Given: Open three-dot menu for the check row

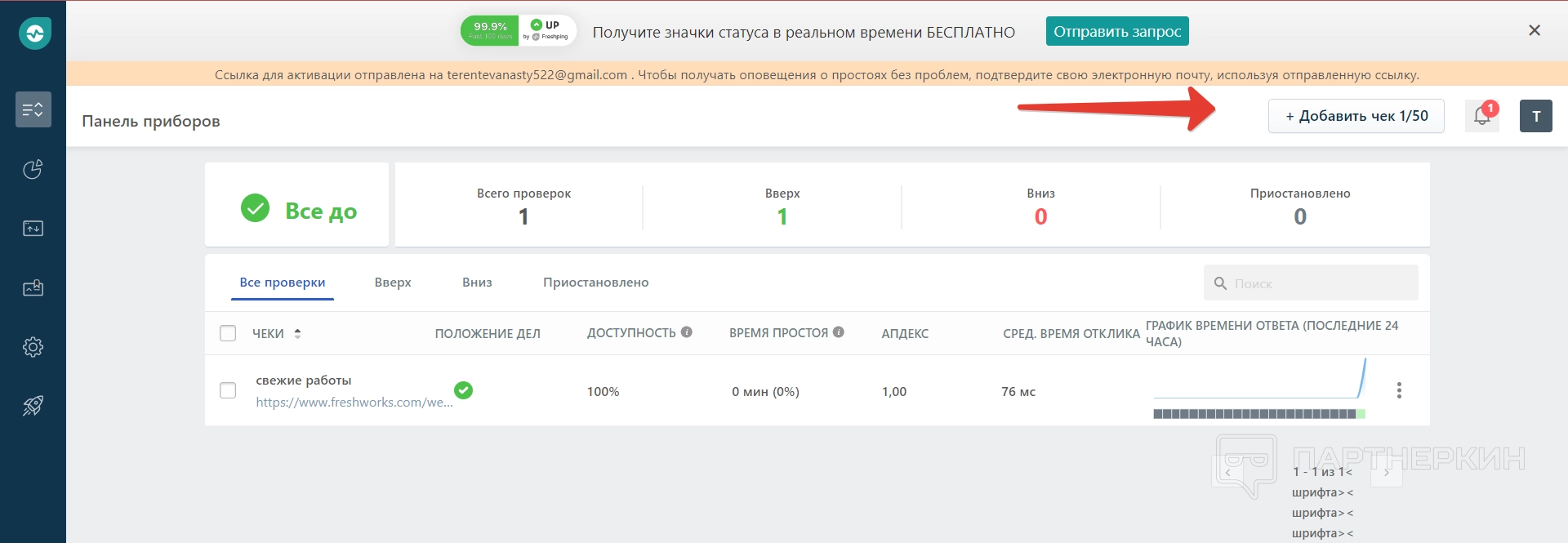Looking at the screenshot, I should click(x=1399, y=390).
